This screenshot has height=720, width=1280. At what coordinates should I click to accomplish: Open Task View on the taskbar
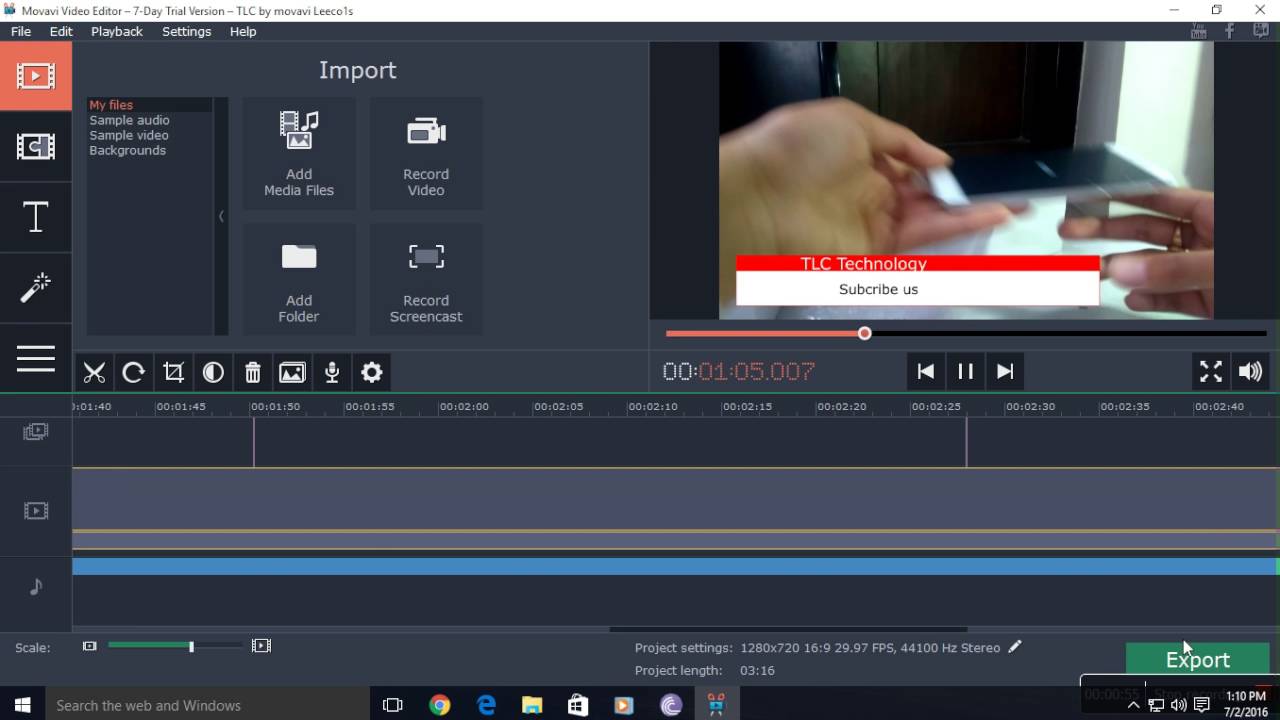(x=393, y=705)
